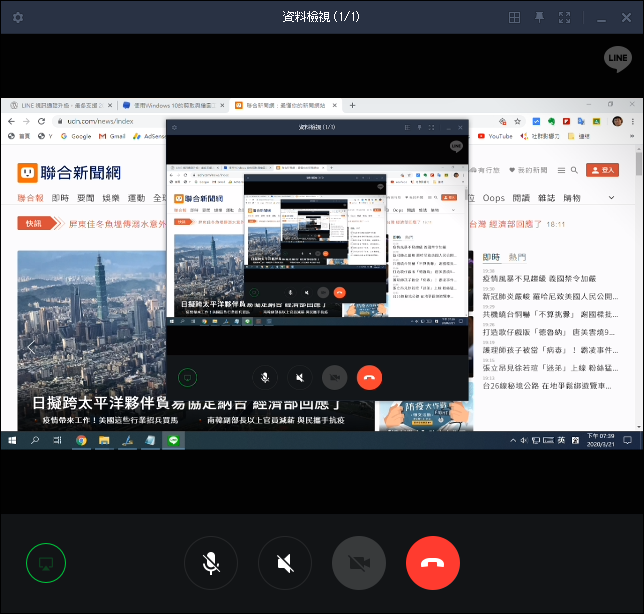The image size is (644, 614).
Task: Open settings gear in outer LINE window
Action: (18, 17)
